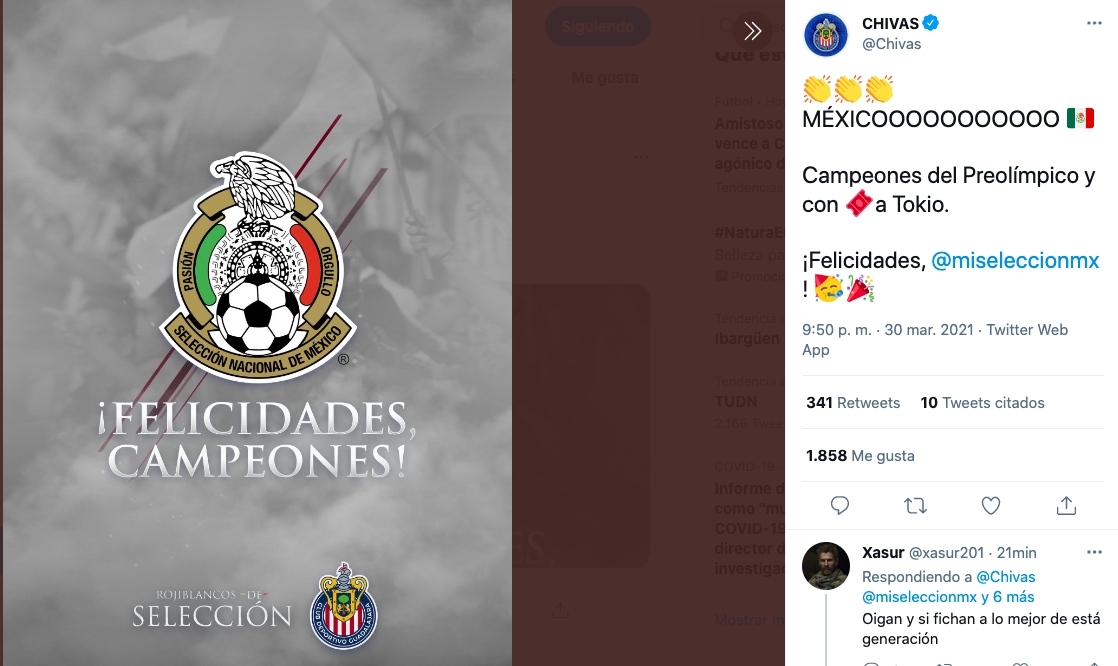Open the @miseleccionmx mention link

[x=1015, y=260]
